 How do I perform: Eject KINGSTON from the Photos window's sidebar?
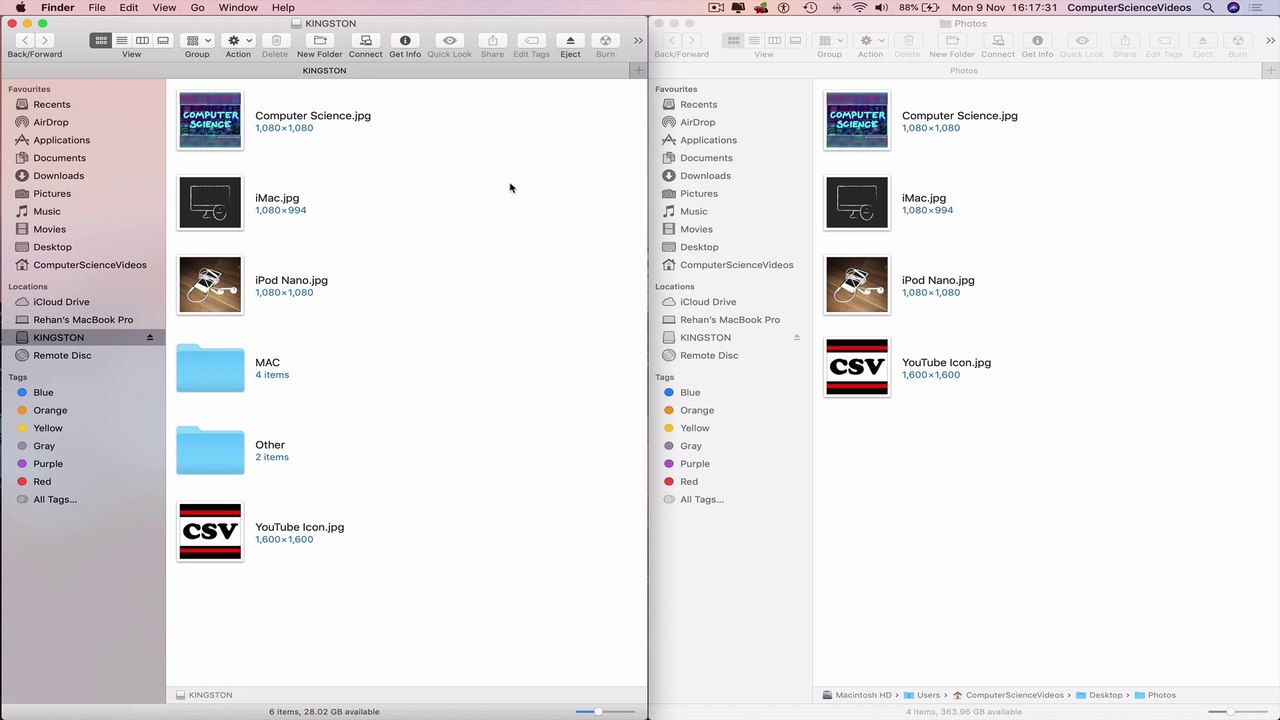pos(797,338)
